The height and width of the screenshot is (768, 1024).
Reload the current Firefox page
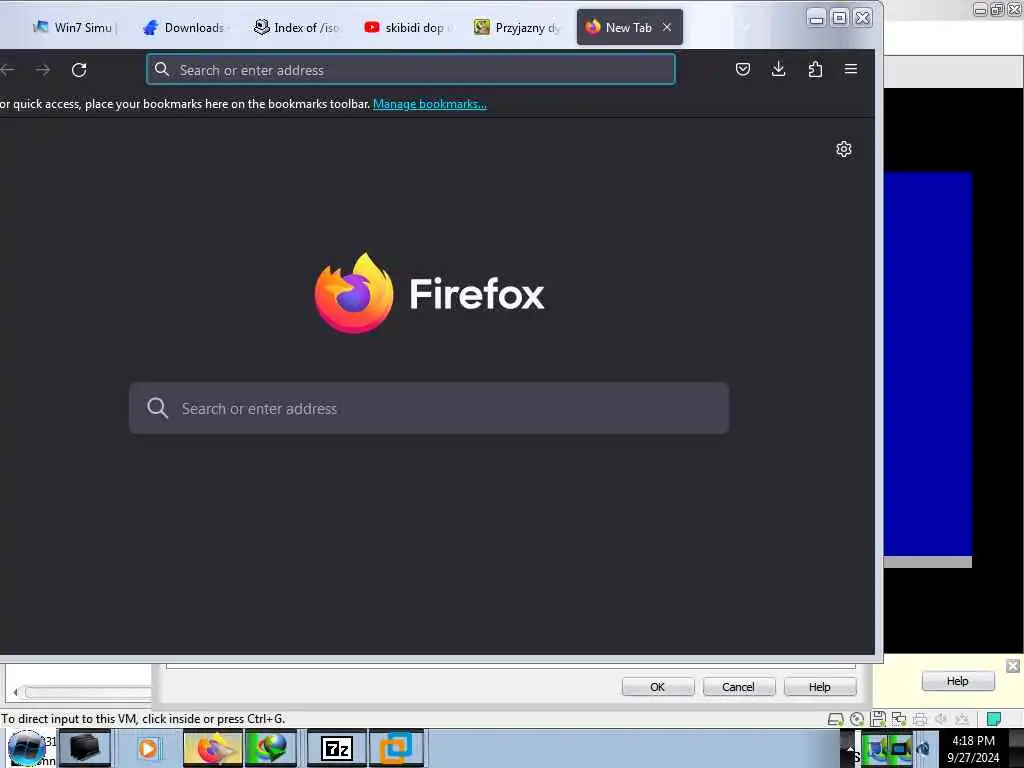point(79,70)
